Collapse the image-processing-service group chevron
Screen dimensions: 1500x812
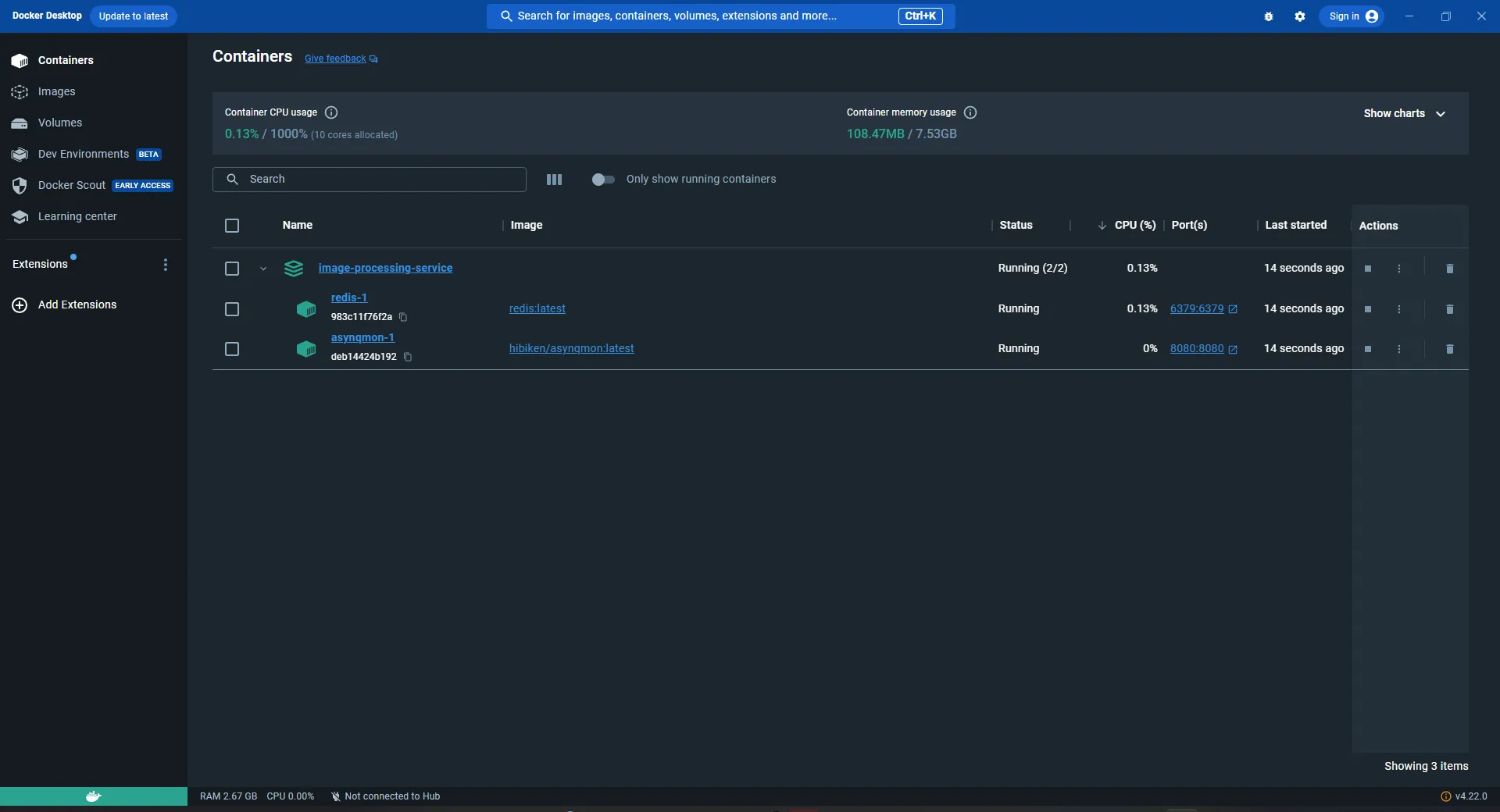pyautogui.click(x=263, y=269)
